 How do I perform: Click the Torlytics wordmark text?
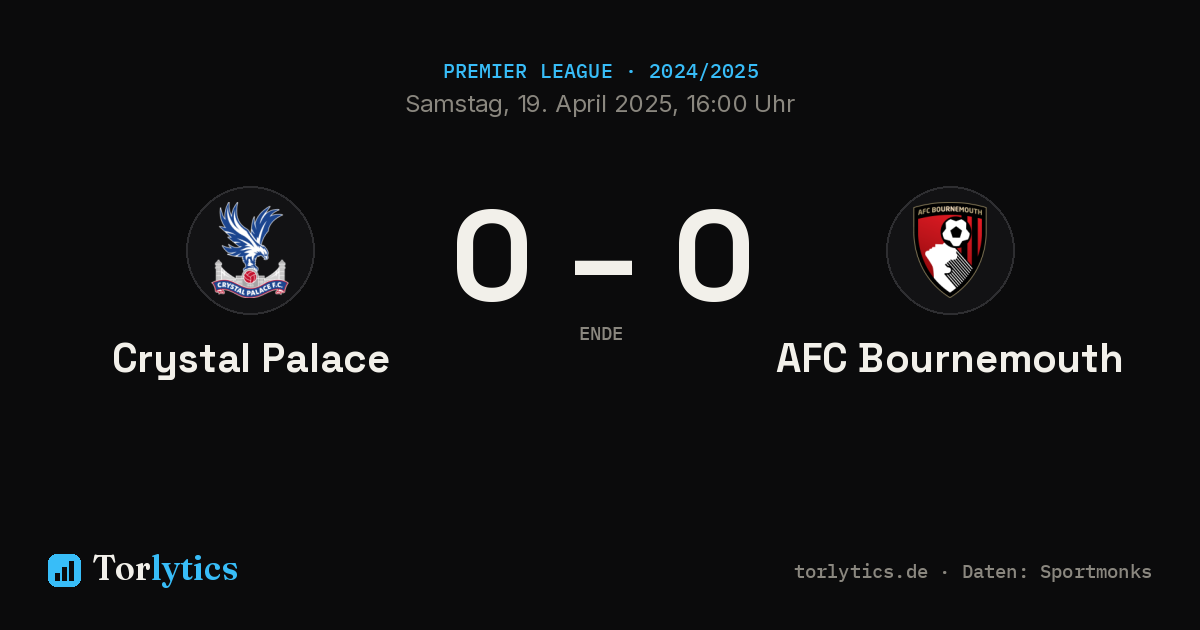click(x=165, y=569)
